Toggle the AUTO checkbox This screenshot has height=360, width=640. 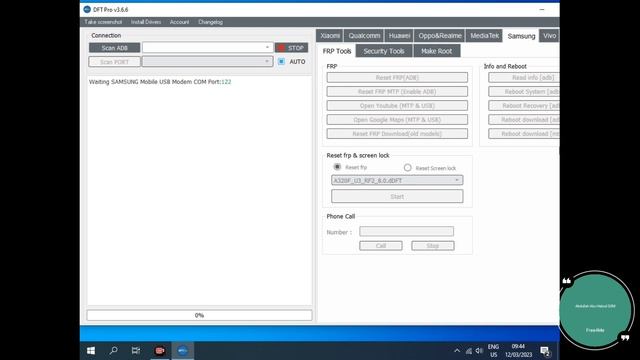[x=281, y=62]
